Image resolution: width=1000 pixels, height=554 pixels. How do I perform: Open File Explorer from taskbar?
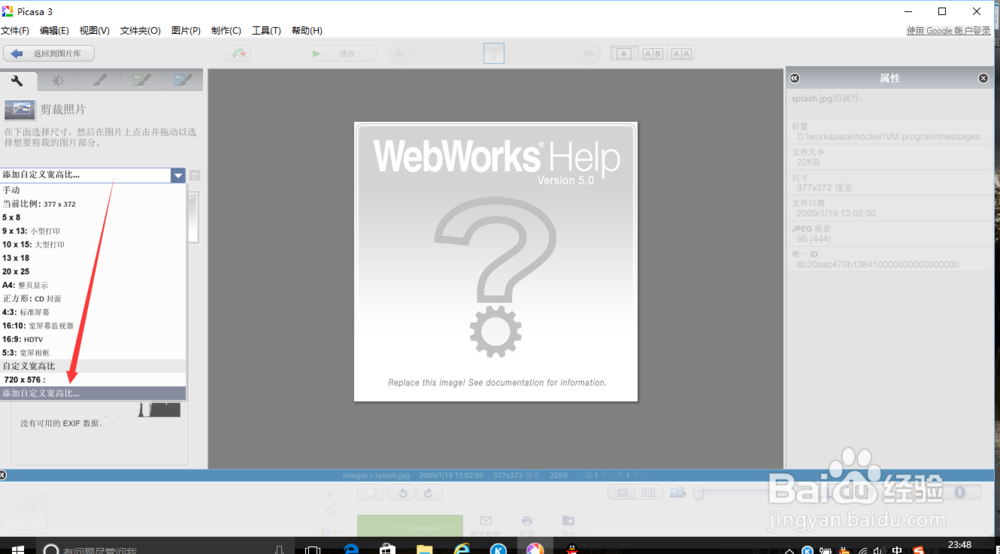click(424, 549)
